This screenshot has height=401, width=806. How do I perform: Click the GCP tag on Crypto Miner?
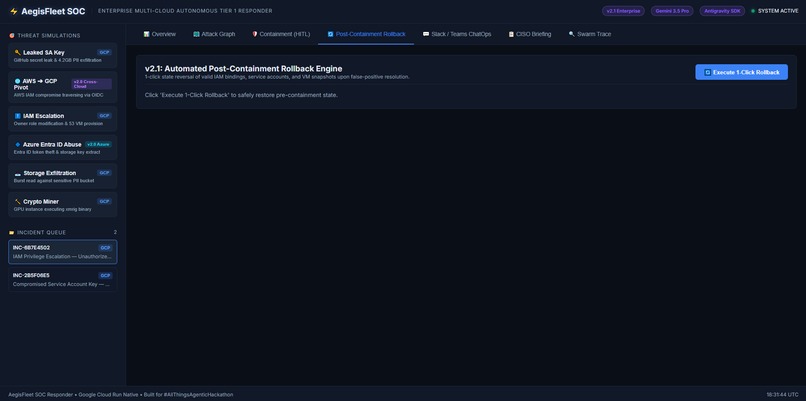pyautogui.click(x=104, y=202)
